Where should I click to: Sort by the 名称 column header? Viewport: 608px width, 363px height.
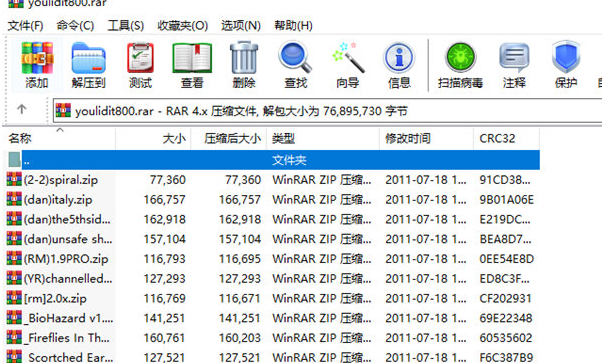tap(59, 138)
